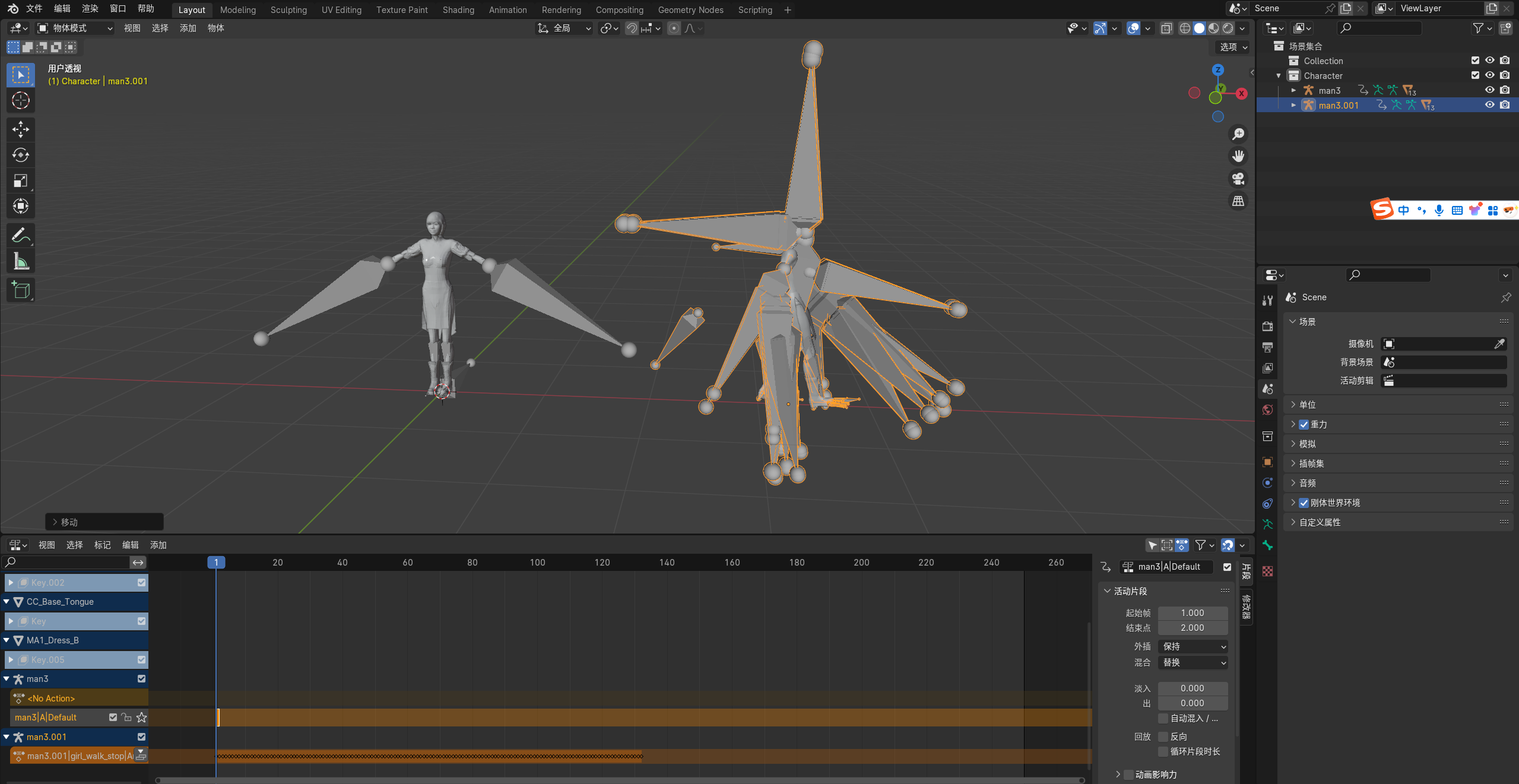Click the 起始帧 start frame value field
This screenshot has height=784, width=1519.
[1192, 612]
